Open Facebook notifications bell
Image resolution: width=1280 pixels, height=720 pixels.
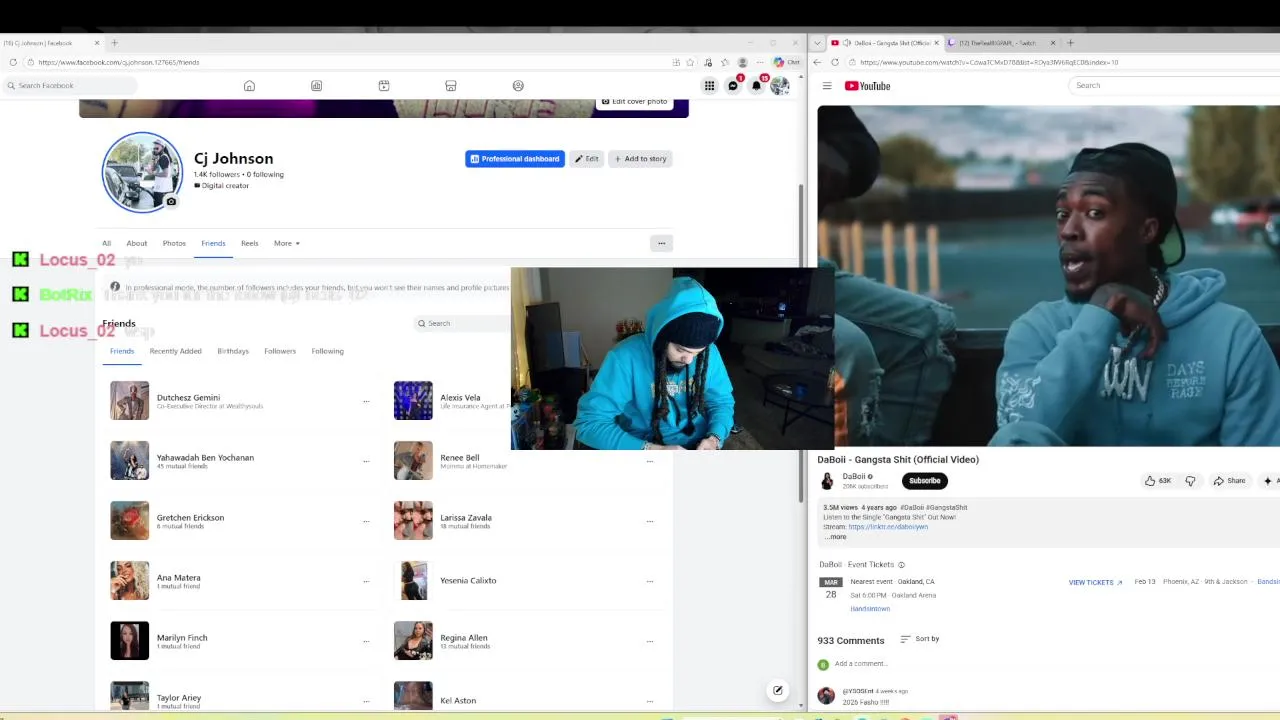point(756,86)
